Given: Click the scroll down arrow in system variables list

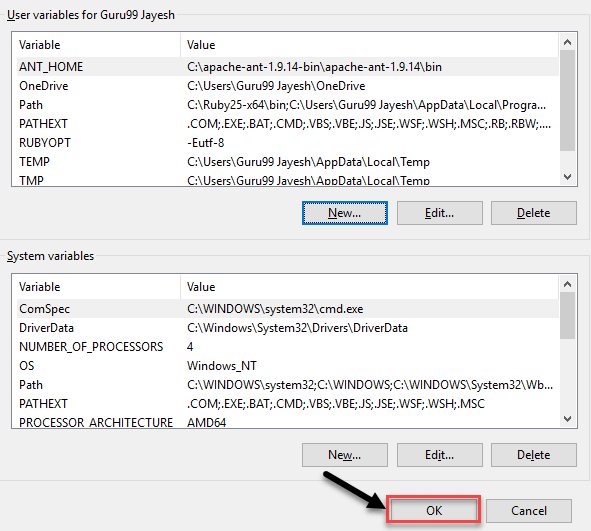Looking at the screenshot, I should [567, 418].
